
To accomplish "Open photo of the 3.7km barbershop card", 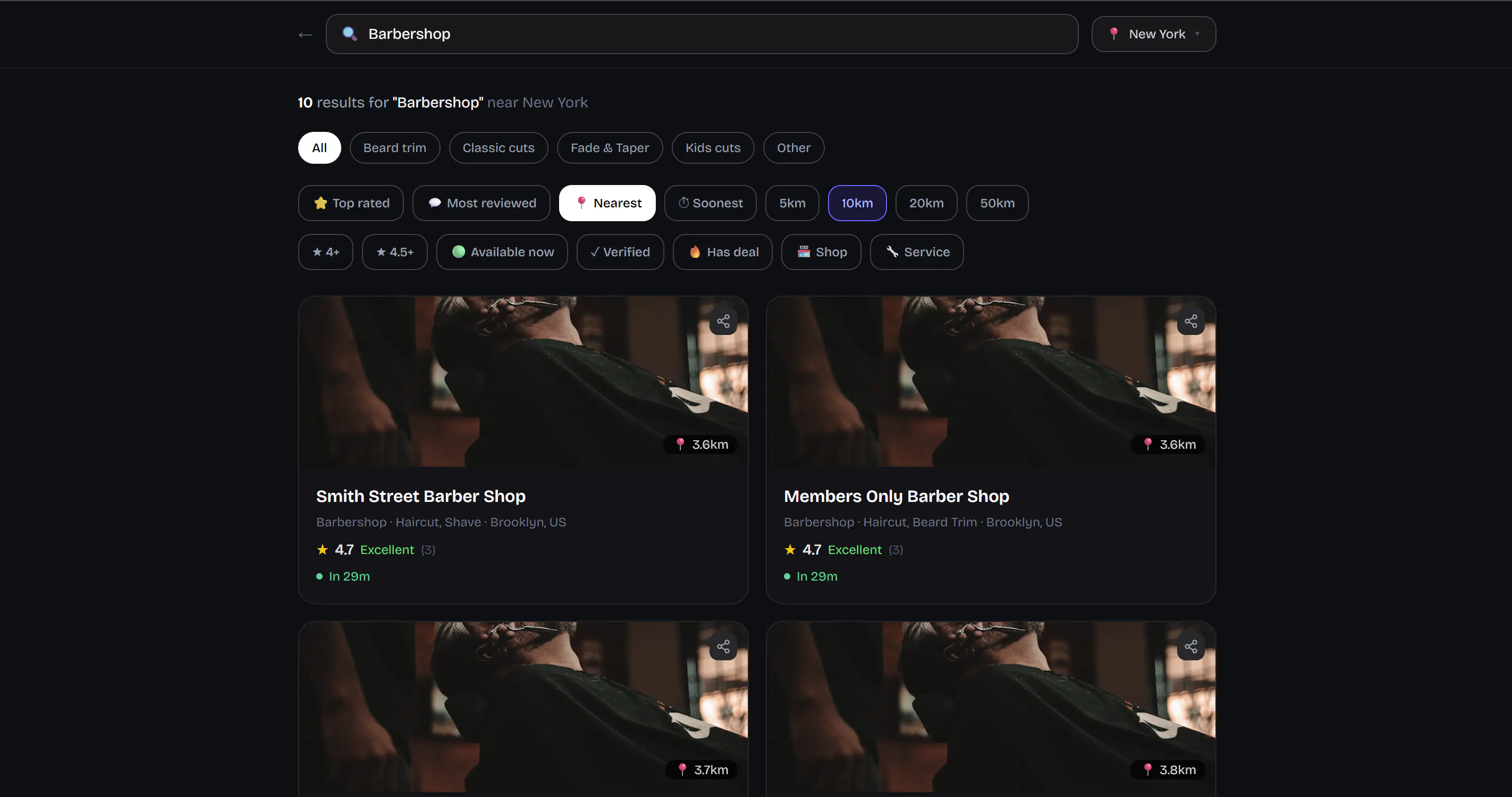I will pos(523,707).
